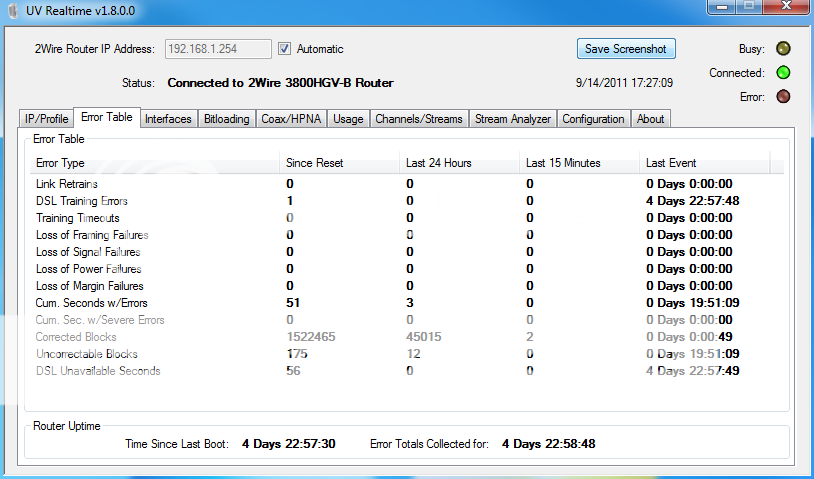Toggle the Automatic checkbox

click(x=284, y=49)
